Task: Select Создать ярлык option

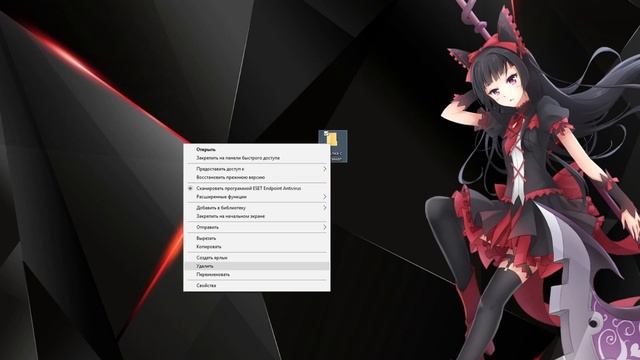Action: (x=257, y=258)
